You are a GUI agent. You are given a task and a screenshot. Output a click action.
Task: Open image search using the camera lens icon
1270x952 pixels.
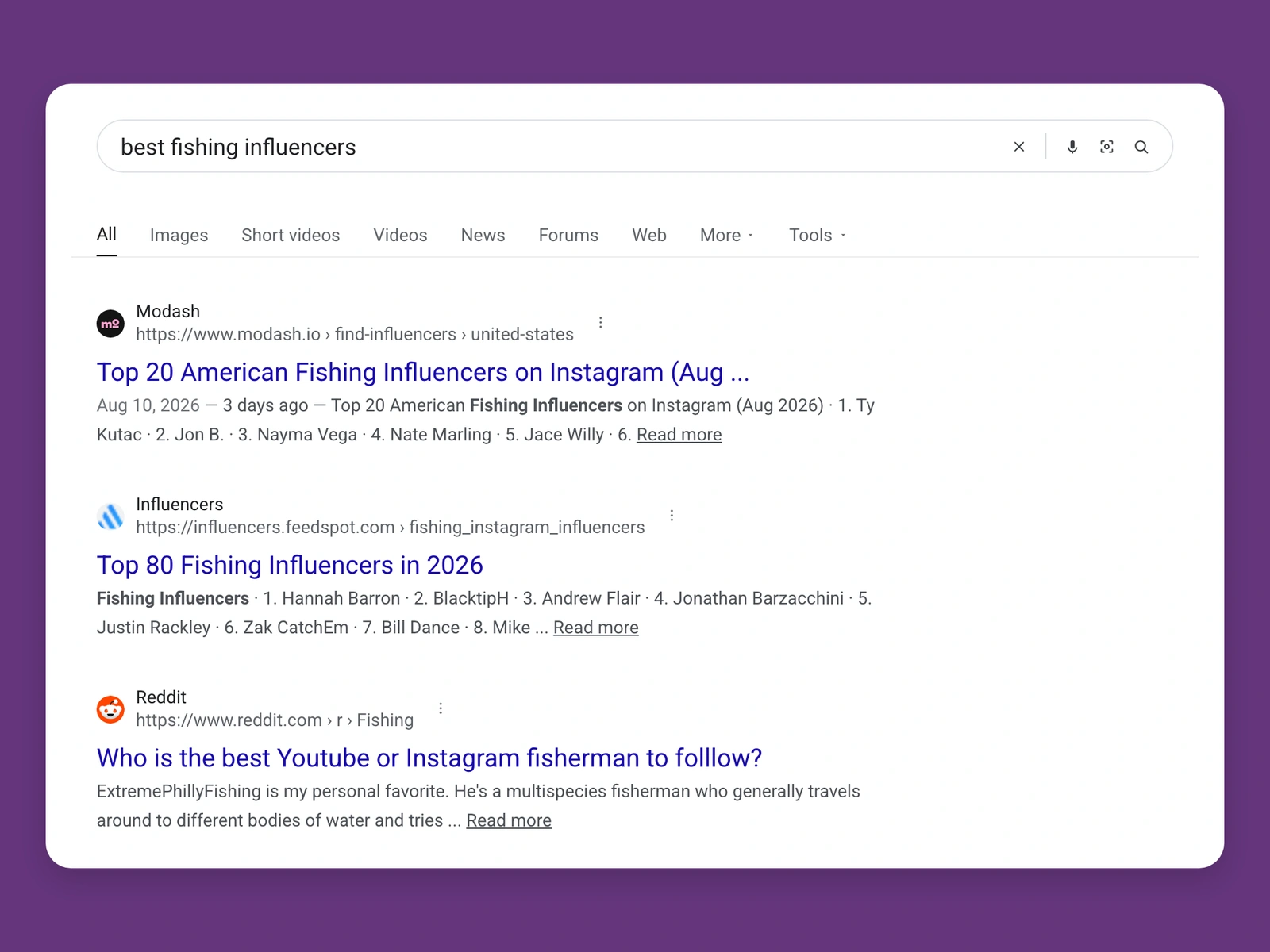pyautogui.click(x=1106, y=147)
